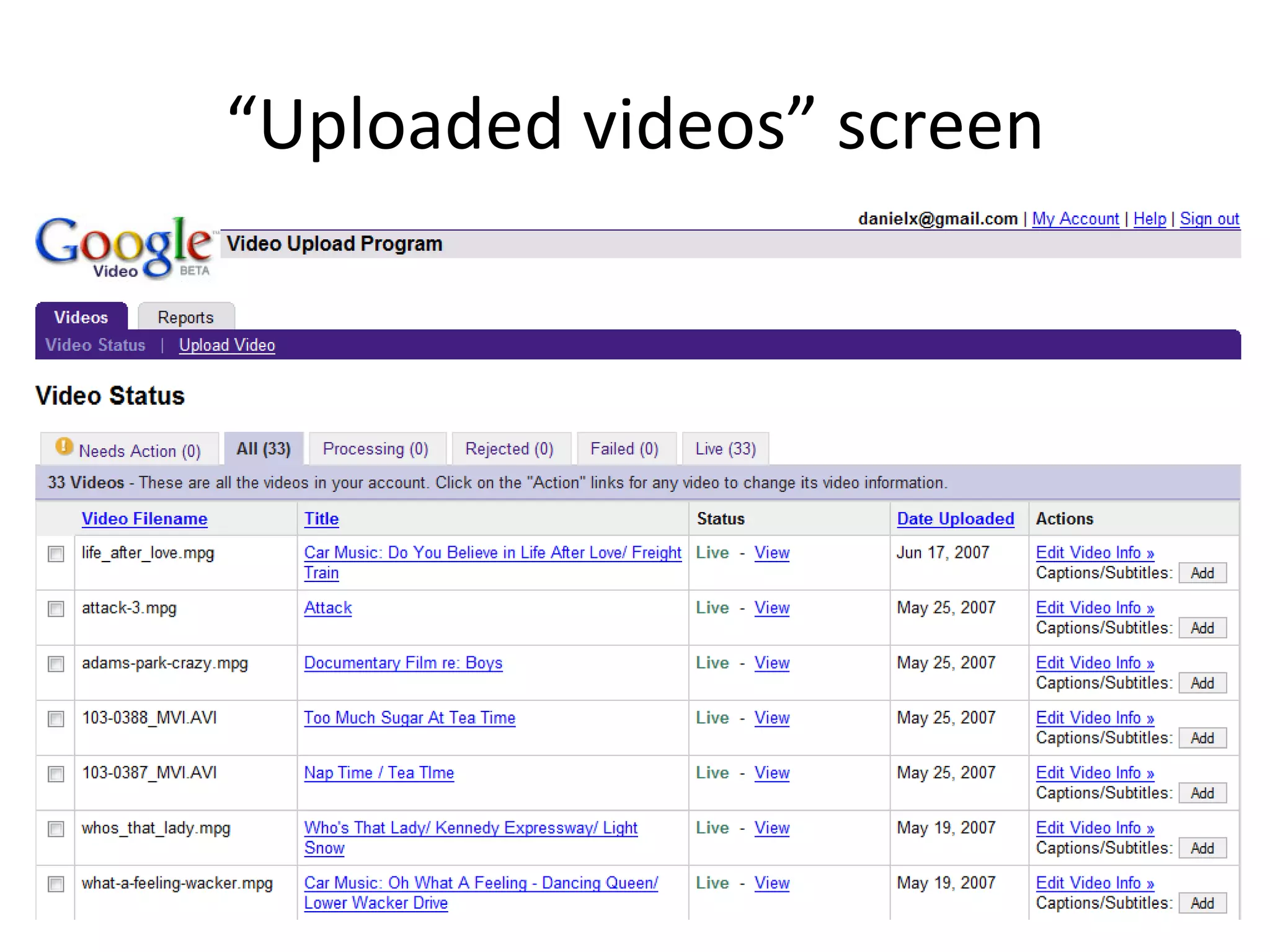Viewport: 1270px width, 952px height.
Task: Switch to the Videos tab
Action: pos(81,317)
